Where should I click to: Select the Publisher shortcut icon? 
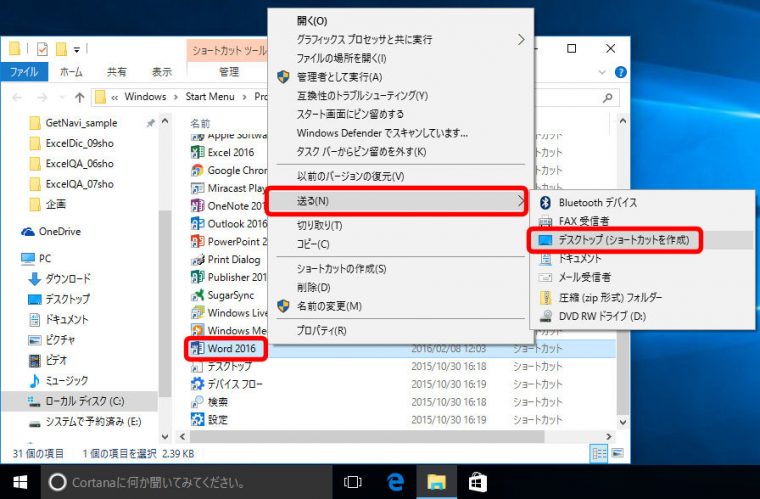click(197, 277)
